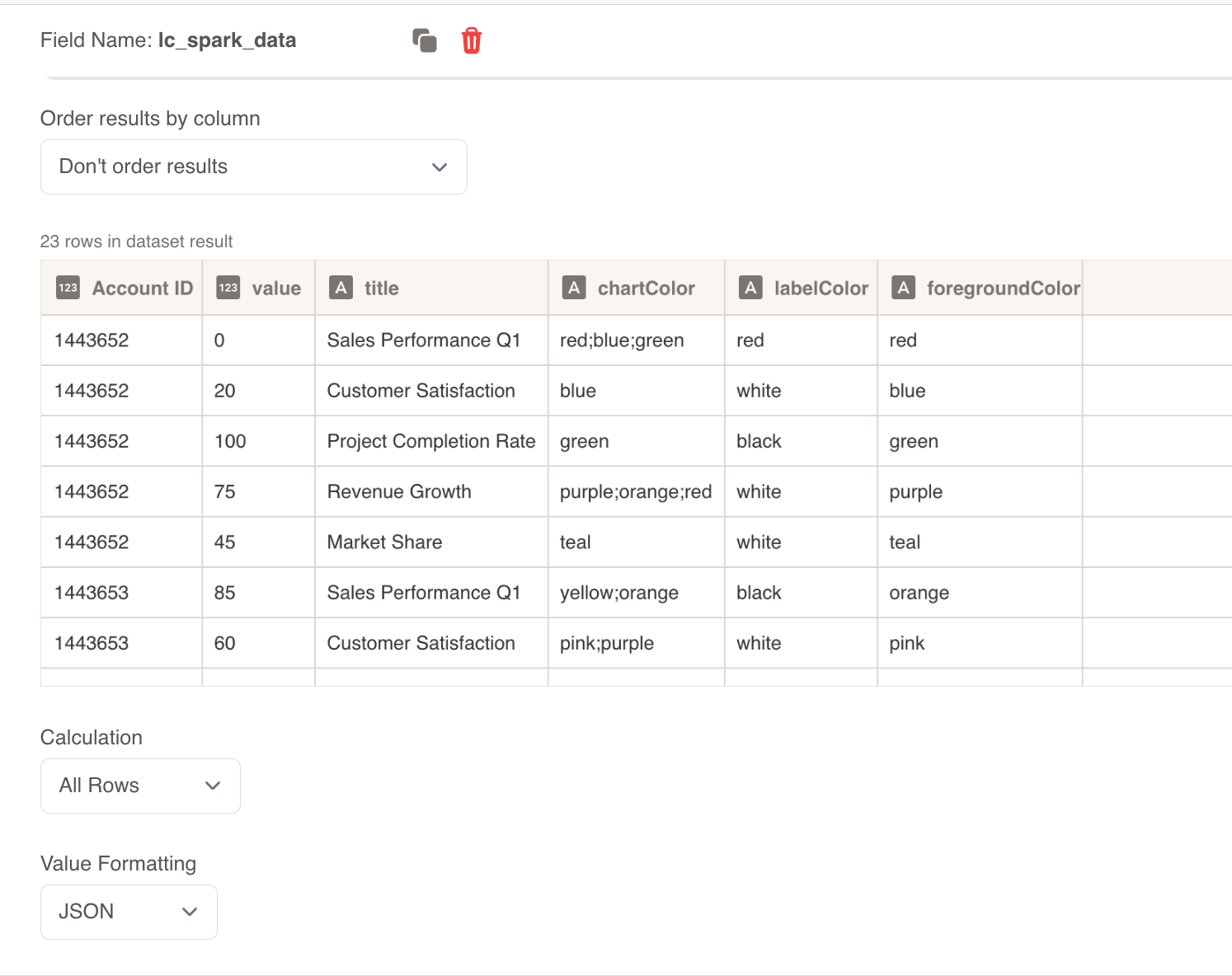Click the value cell showing 60
Image resolution: width=1232 pixels, height=976 pixels.
(259, 643)
